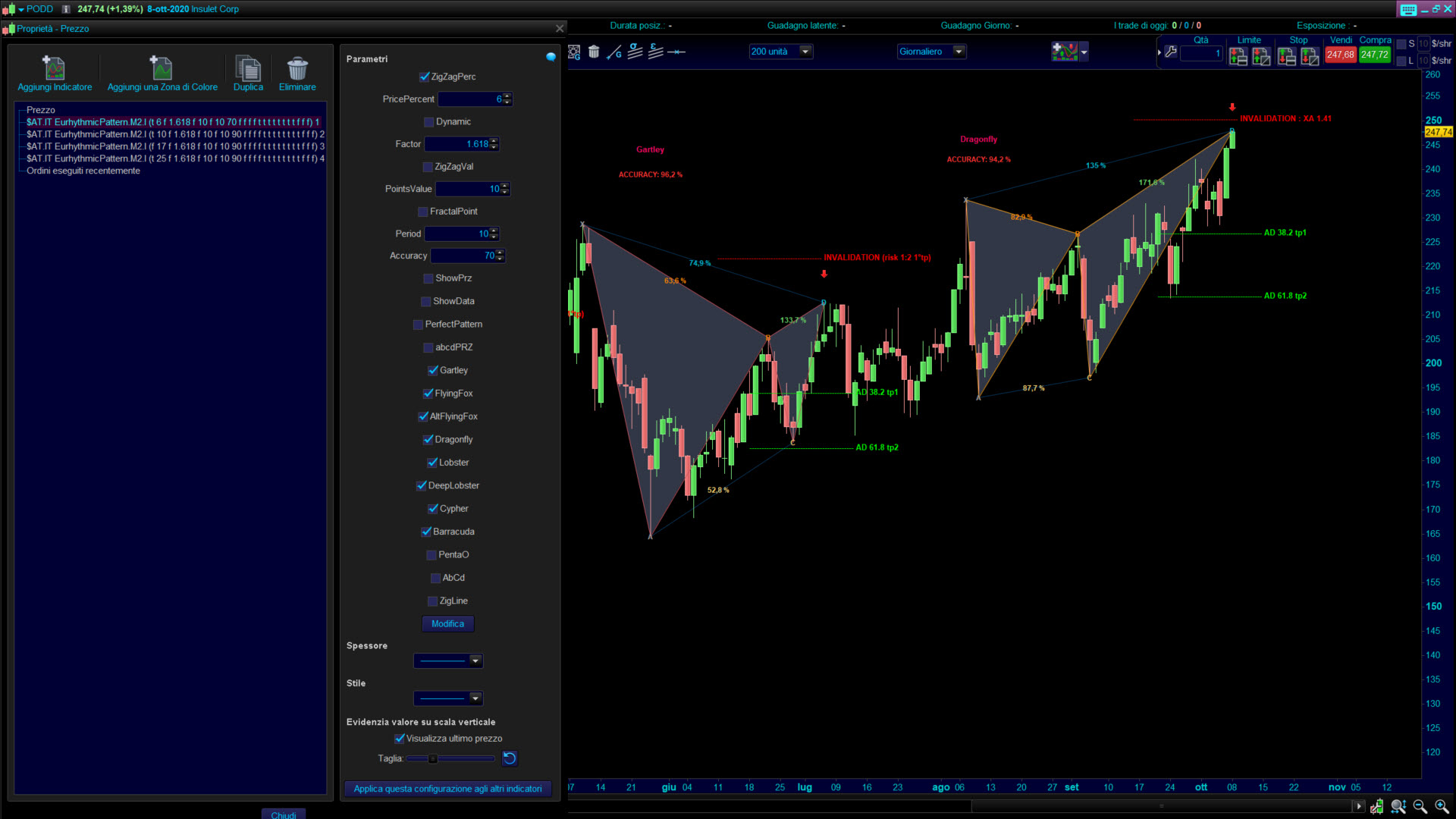Uncheck the Gartley pattern checkbox
1456x819 pixels.
[x=433, y=371]
